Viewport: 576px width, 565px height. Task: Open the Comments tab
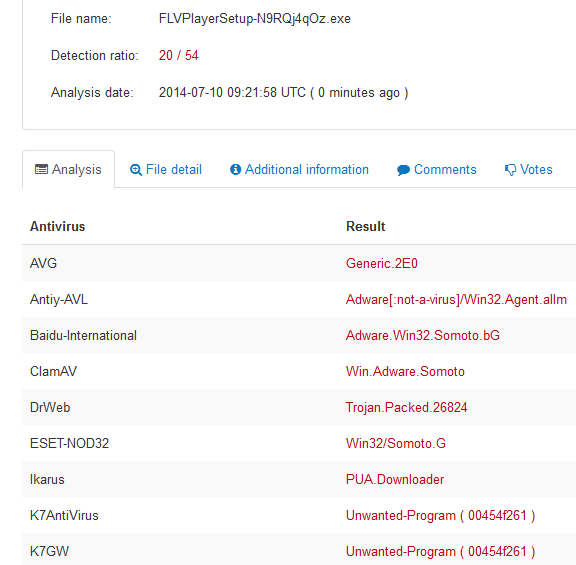pos(436,169)
